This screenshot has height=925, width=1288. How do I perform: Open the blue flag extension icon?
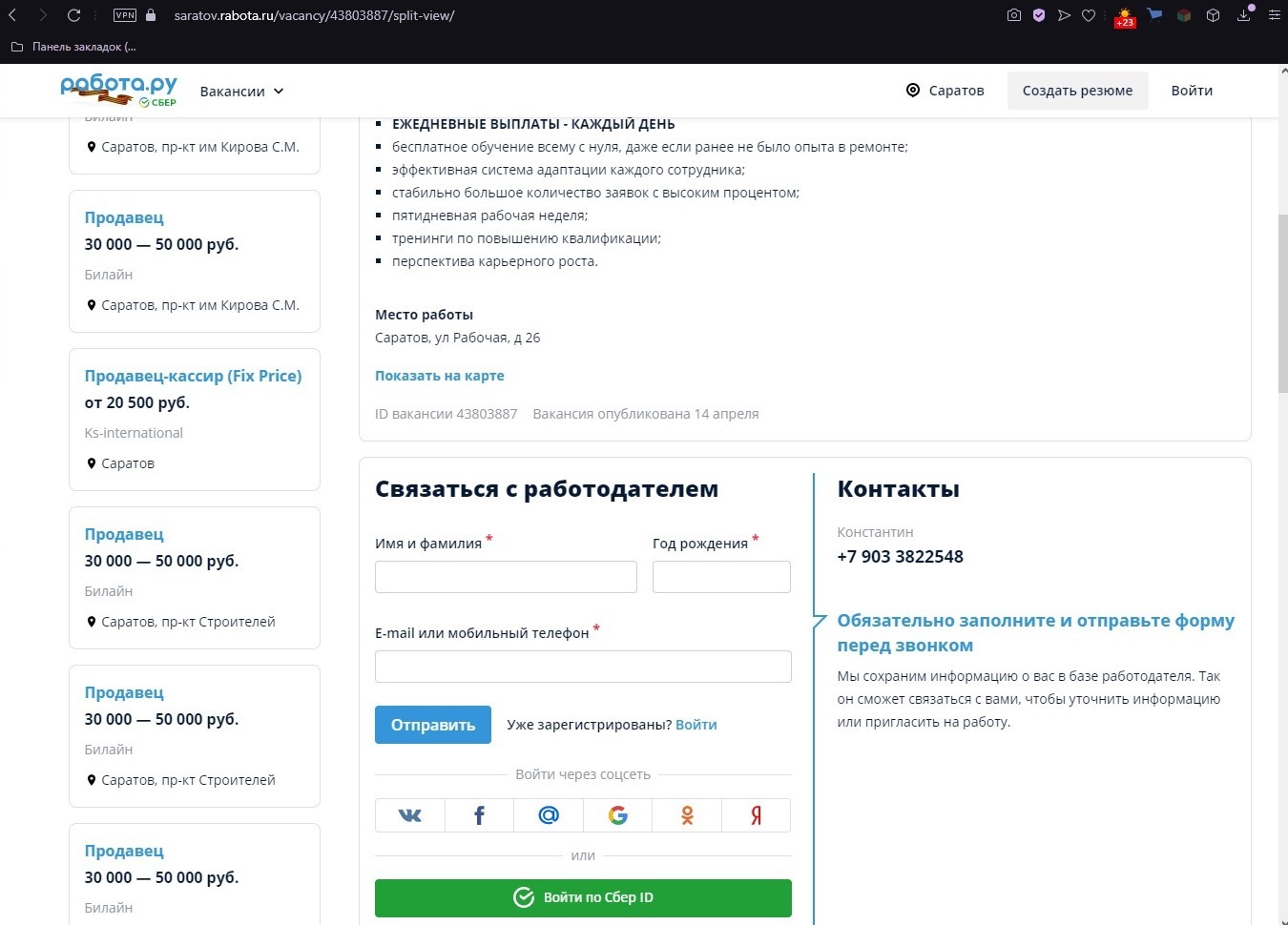1154,15
